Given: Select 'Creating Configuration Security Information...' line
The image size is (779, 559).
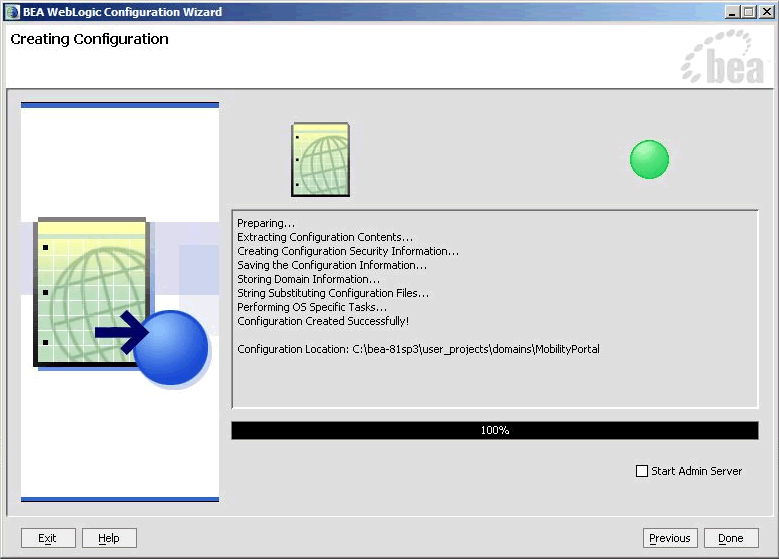Looking at the screenshot, I should click(348, 251).
